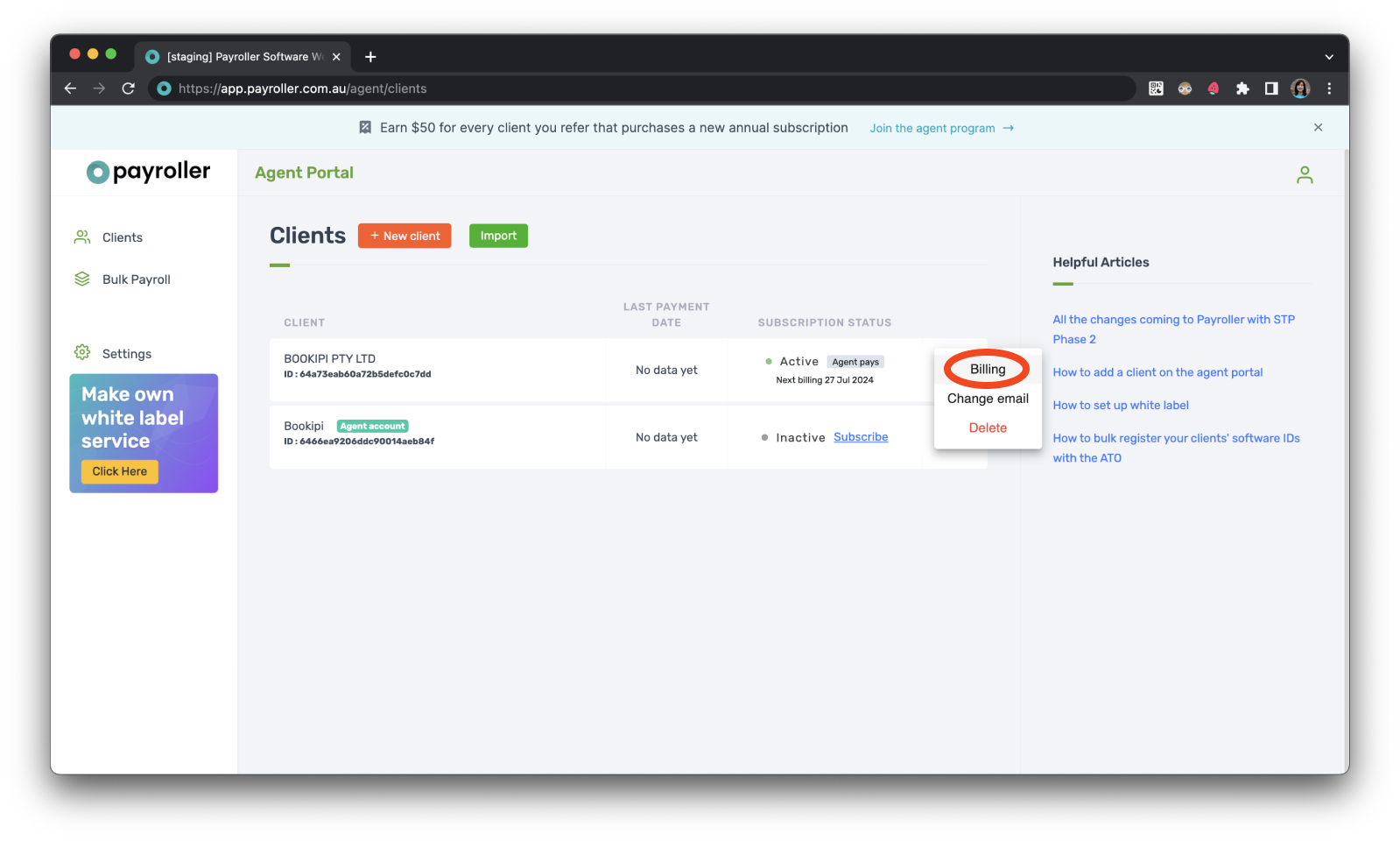Click the ID 6466ea9206ddc90014aeb84f text
Image resolution: width=1400 pixels, height=841 pixels.
(x=359, y=442)
